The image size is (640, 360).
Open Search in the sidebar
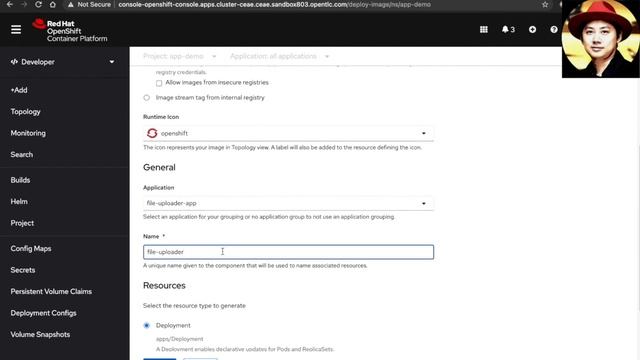pos(22,155)
